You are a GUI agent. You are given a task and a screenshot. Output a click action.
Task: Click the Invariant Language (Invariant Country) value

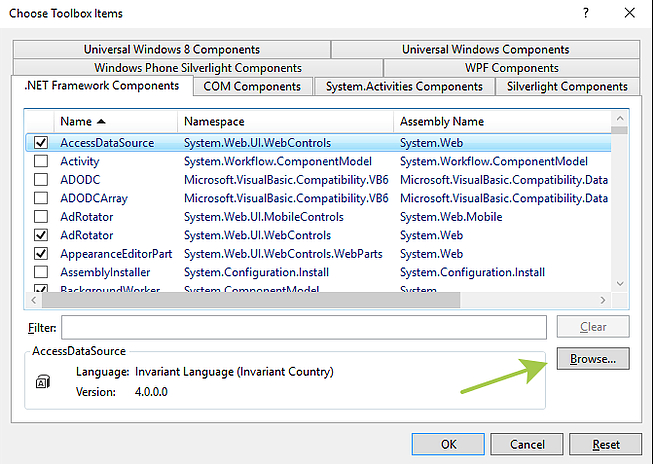(234, 372)
